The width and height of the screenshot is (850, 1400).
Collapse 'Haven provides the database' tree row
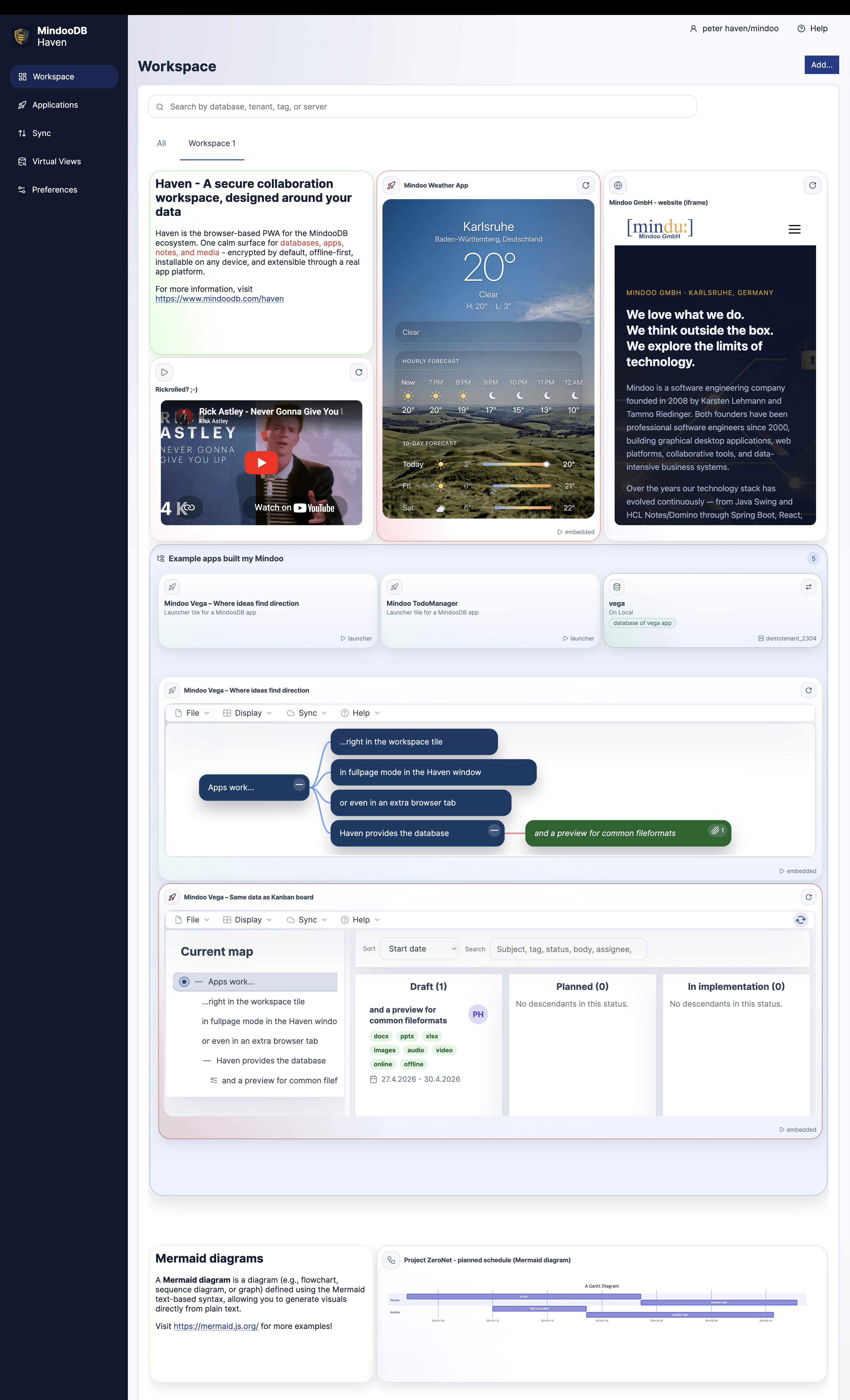(x=207, y=1061)
